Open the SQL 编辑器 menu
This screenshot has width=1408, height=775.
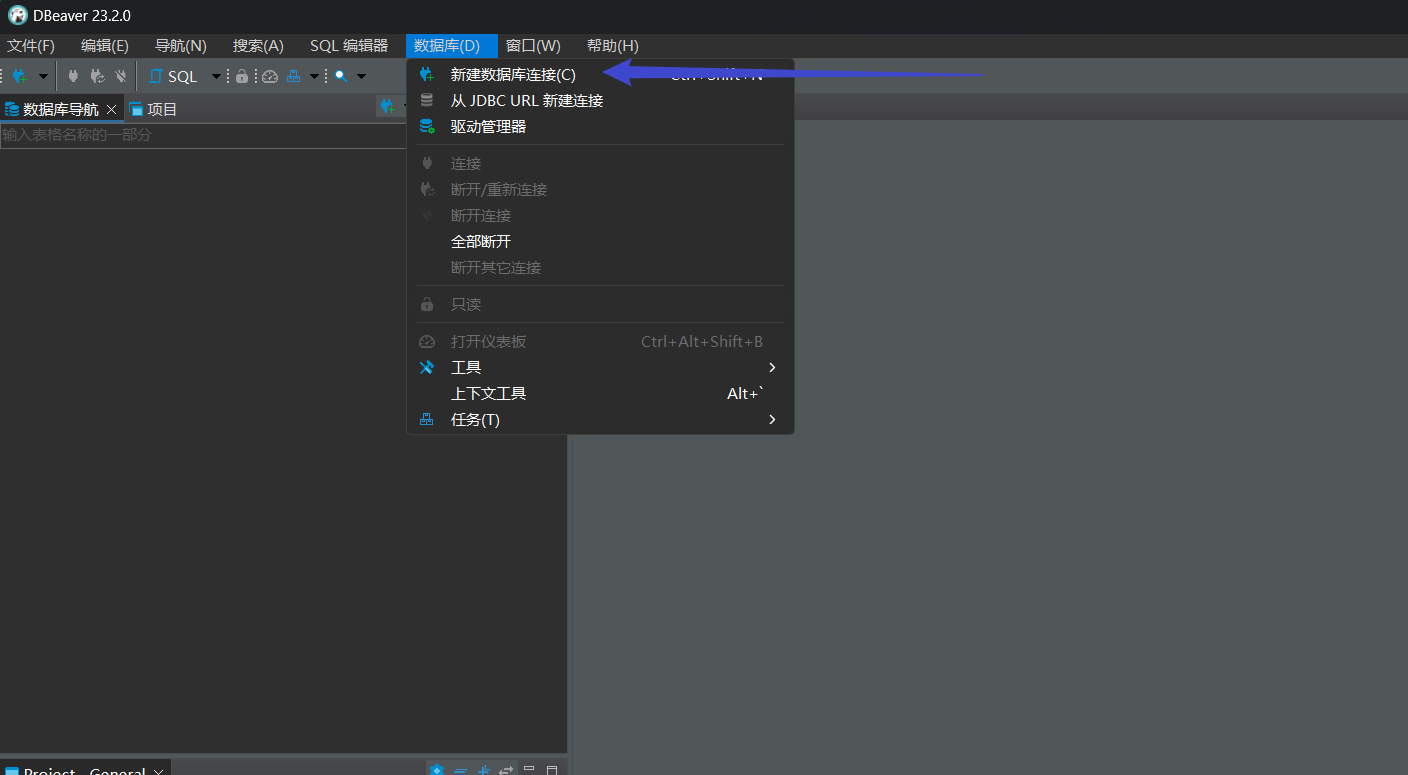(x=349, y=46)
